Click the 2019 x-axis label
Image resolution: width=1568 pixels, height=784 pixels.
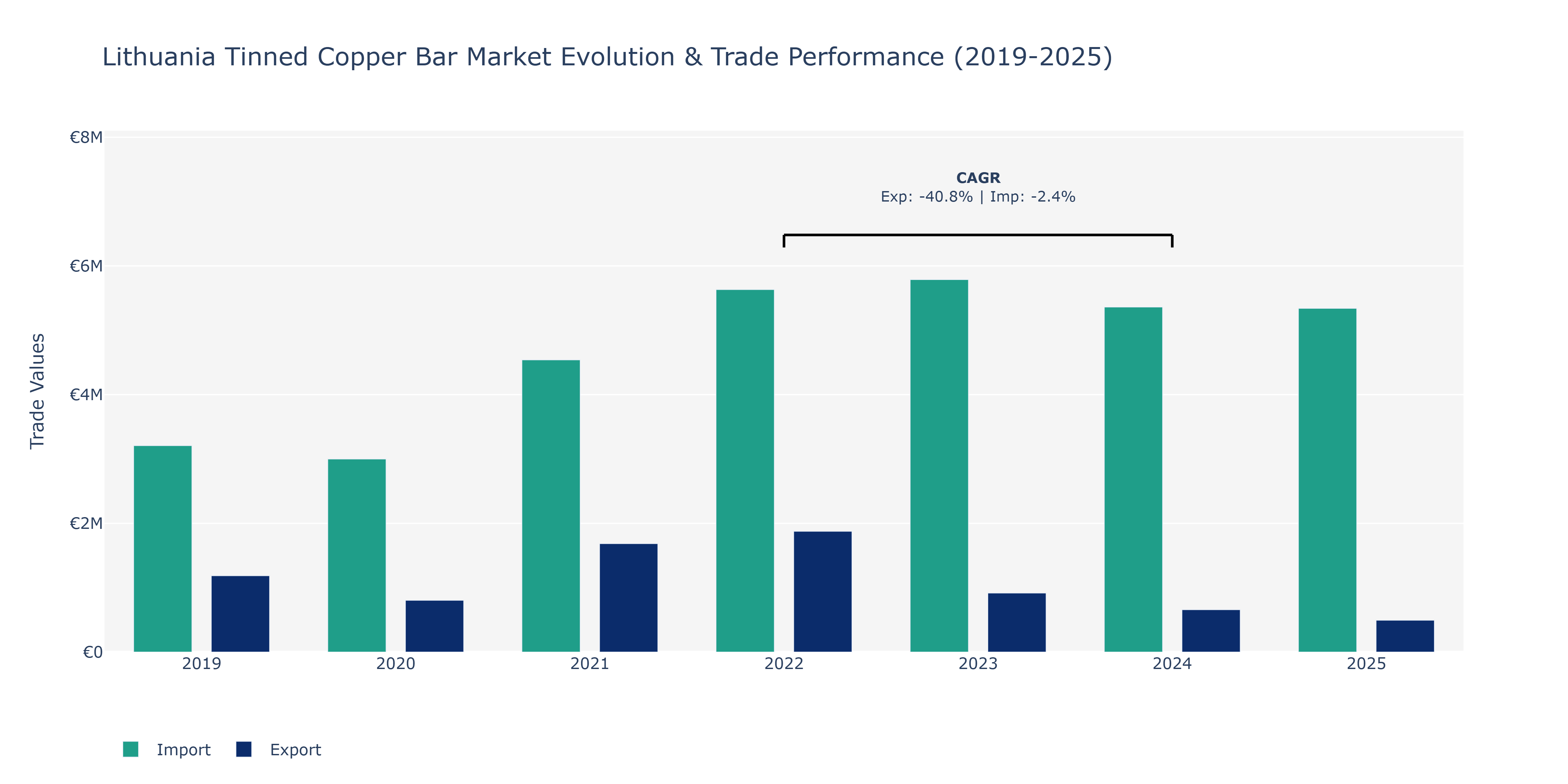[x=202, y=663]
